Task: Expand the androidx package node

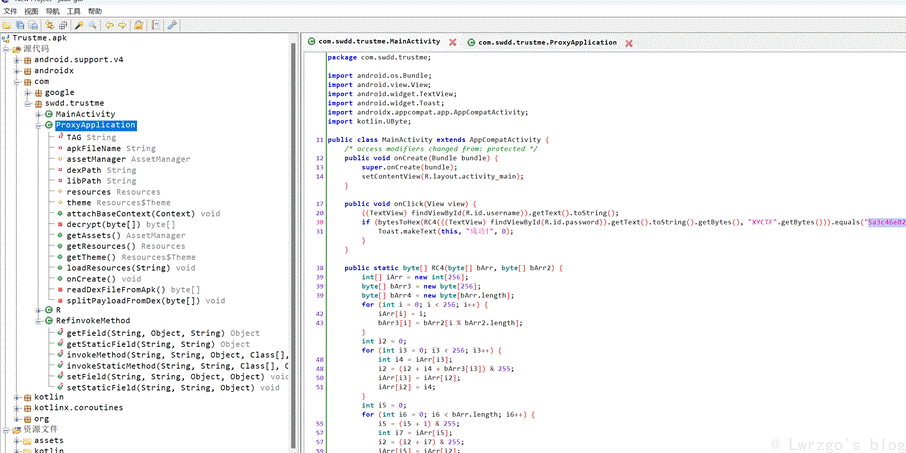Action: tap(17, 70)
